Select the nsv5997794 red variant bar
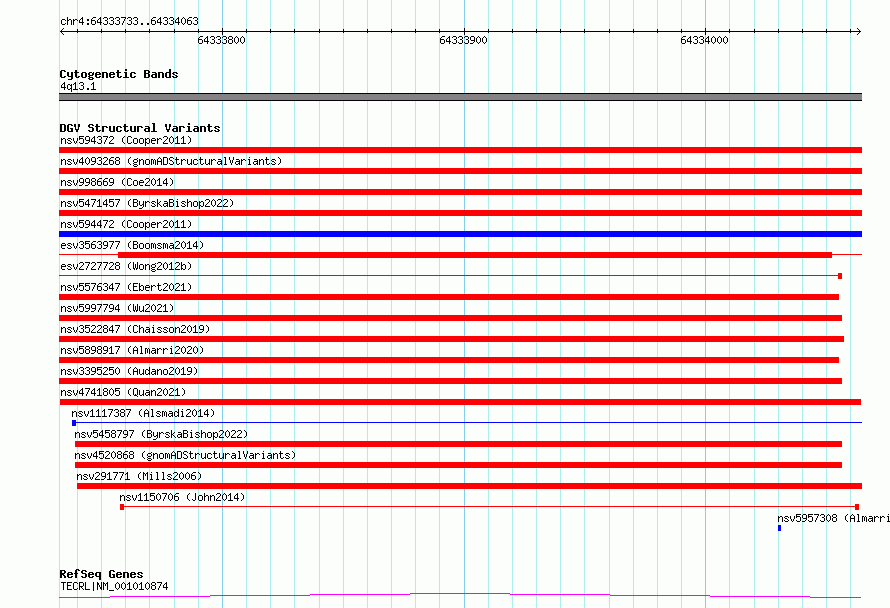890x608 pixels. [451, 318]
